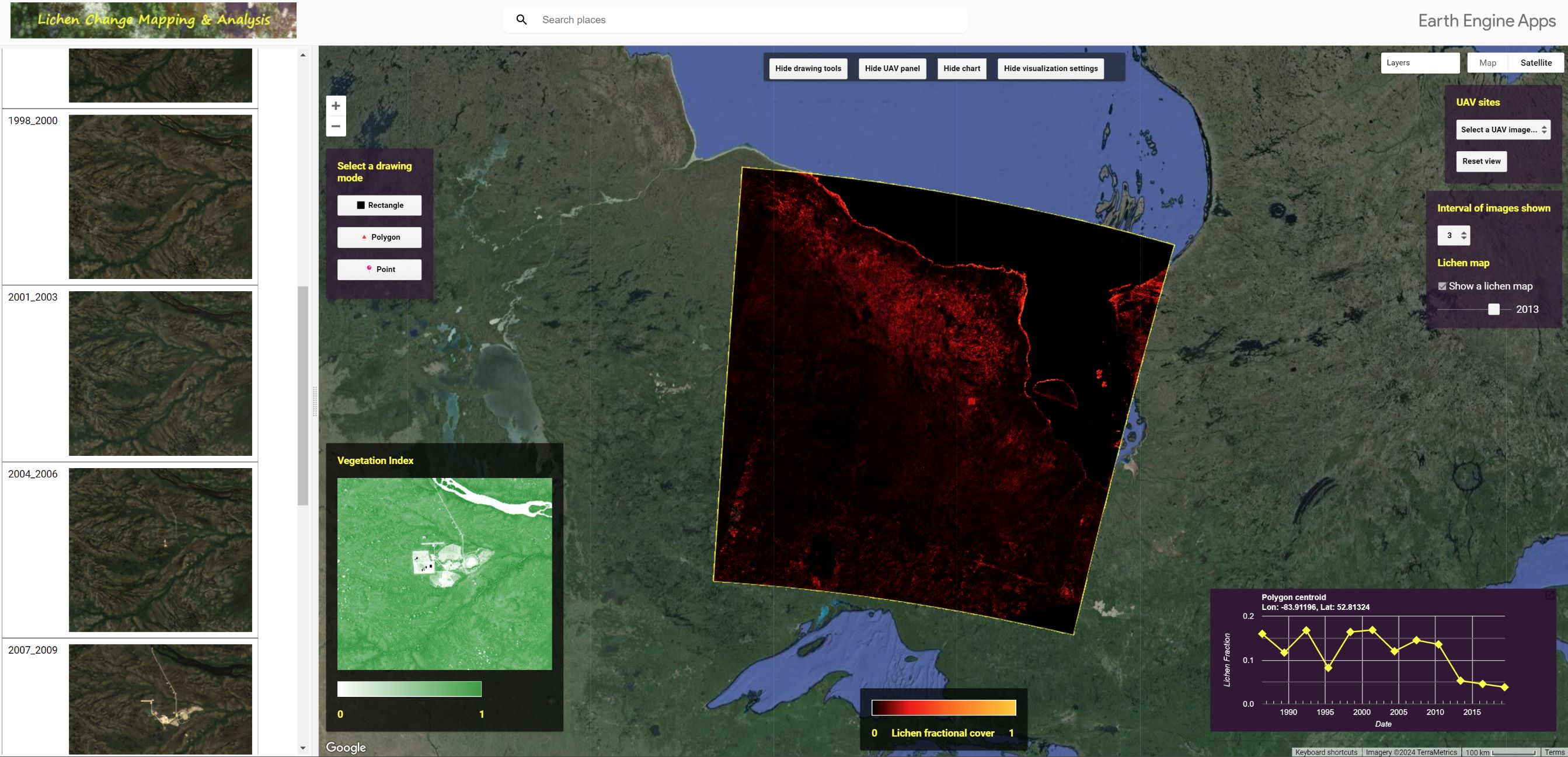Click the lichen map year slider handle
1568x757 pixels.
click(1494, 309)
